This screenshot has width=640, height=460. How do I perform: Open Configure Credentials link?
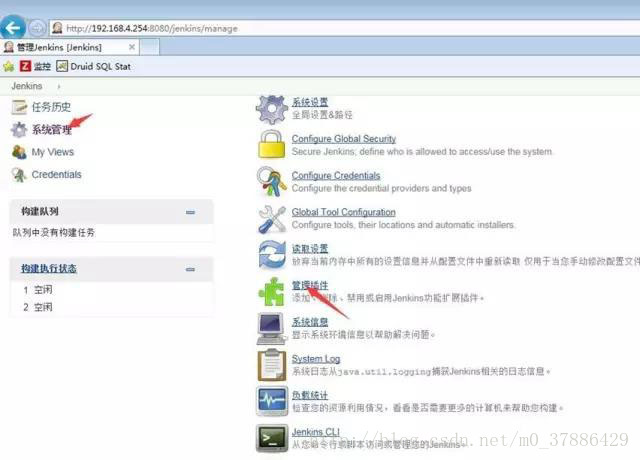pos(336,176)
